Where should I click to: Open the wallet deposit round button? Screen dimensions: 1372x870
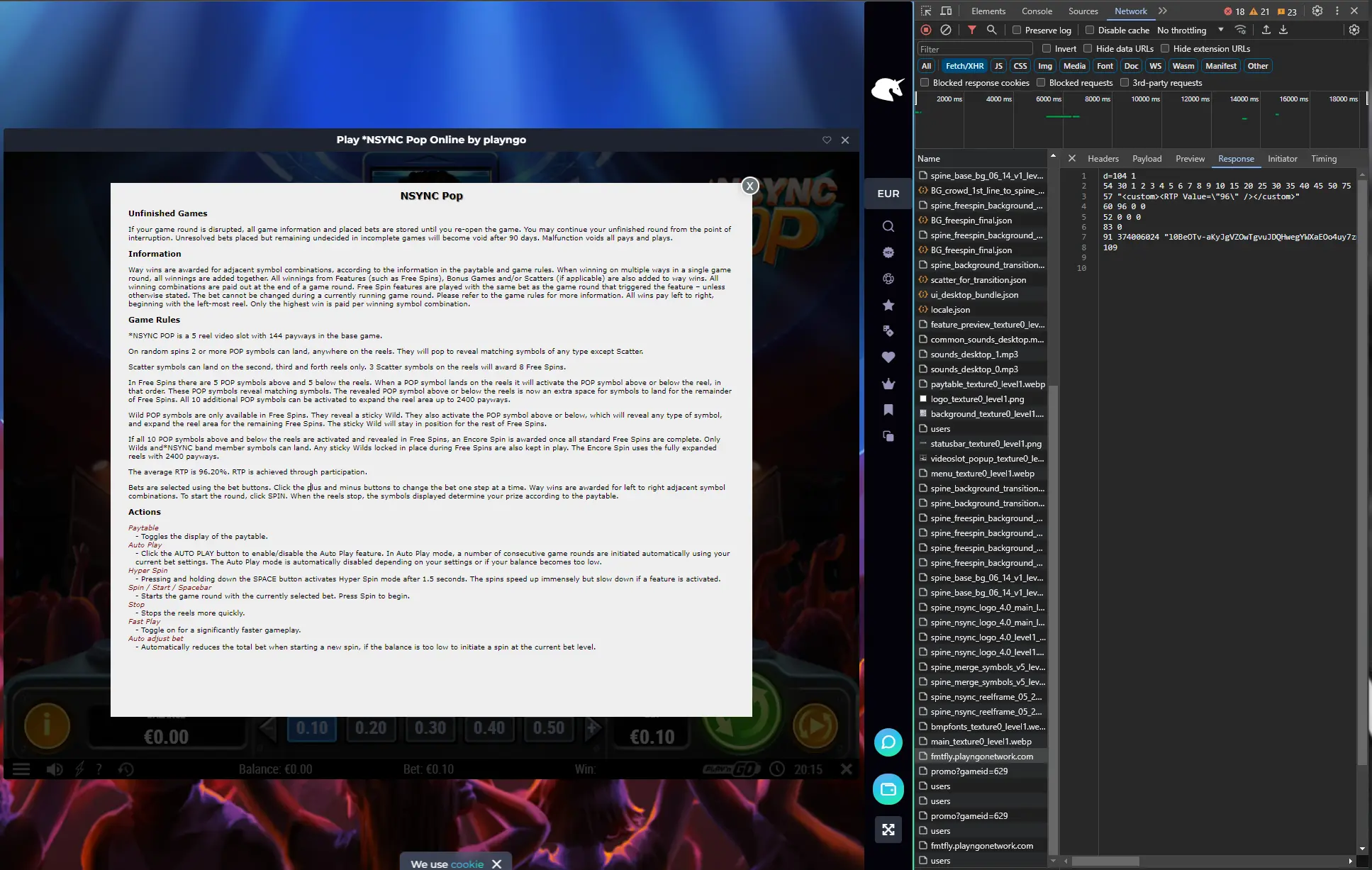888,789
